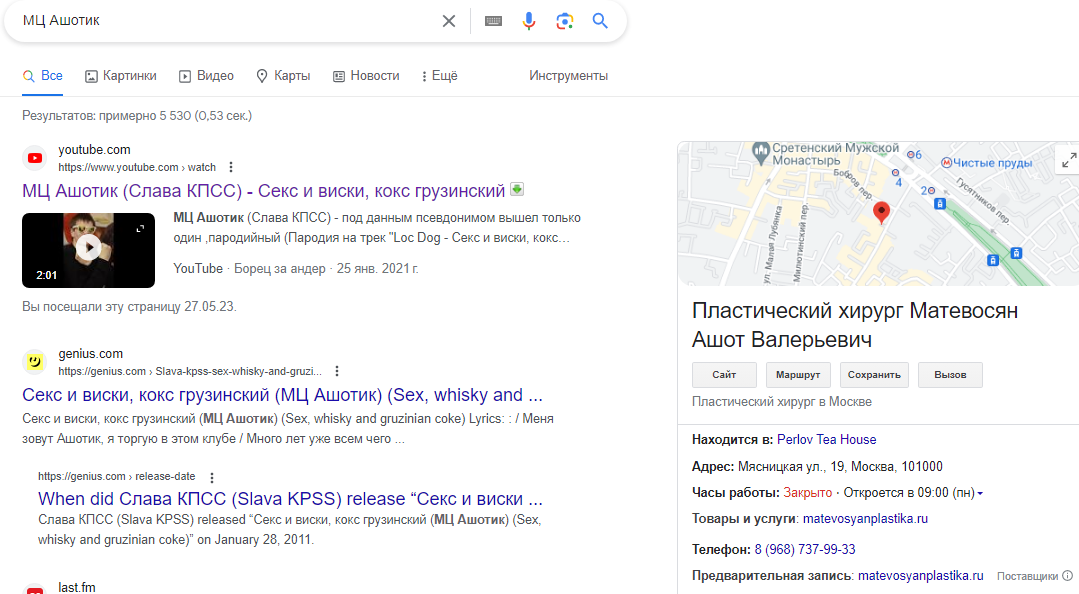Open the genius.com Секс и виски result
This screenshot has height=594, width=1079.
tap(282, 395)
